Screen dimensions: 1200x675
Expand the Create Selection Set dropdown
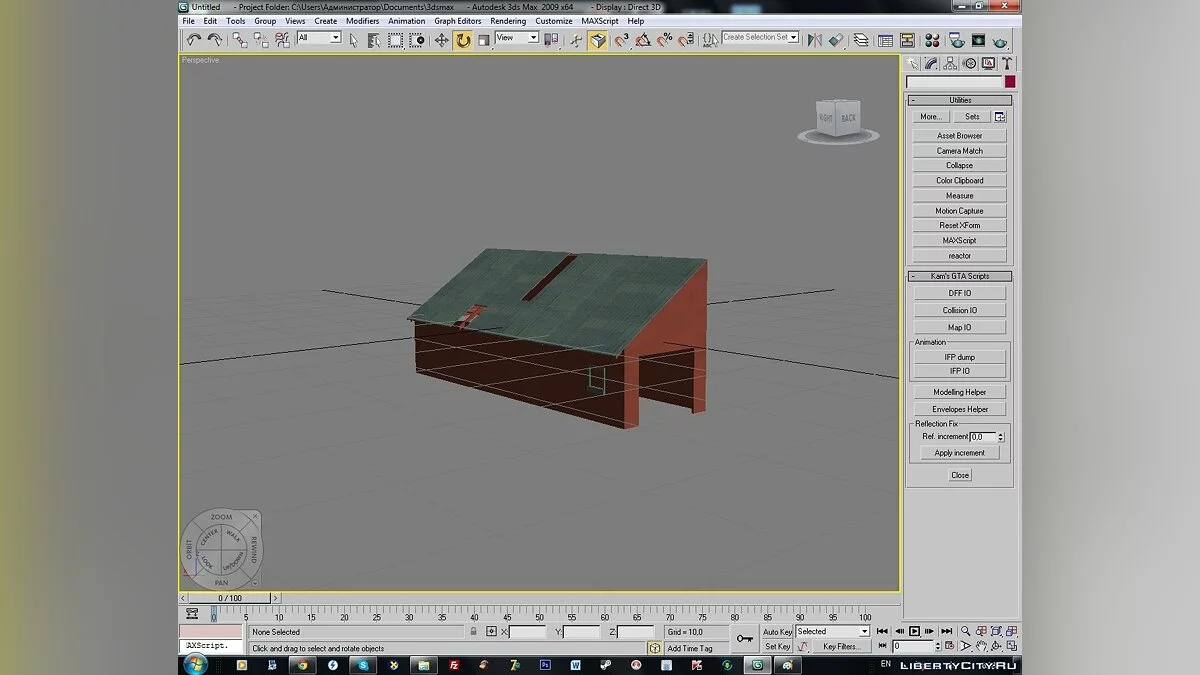coord(794,37)
